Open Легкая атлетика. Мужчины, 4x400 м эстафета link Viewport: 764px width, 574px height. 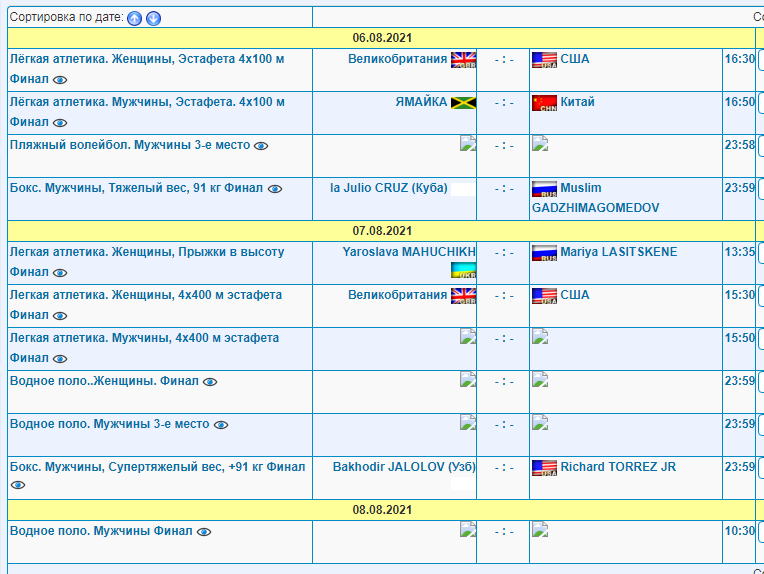(x=144, y=338)
